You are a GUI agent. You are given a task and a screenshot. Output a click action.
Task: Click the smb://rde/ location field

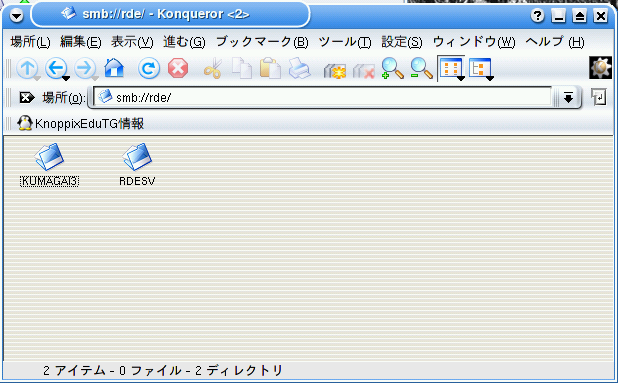point(322,97)
